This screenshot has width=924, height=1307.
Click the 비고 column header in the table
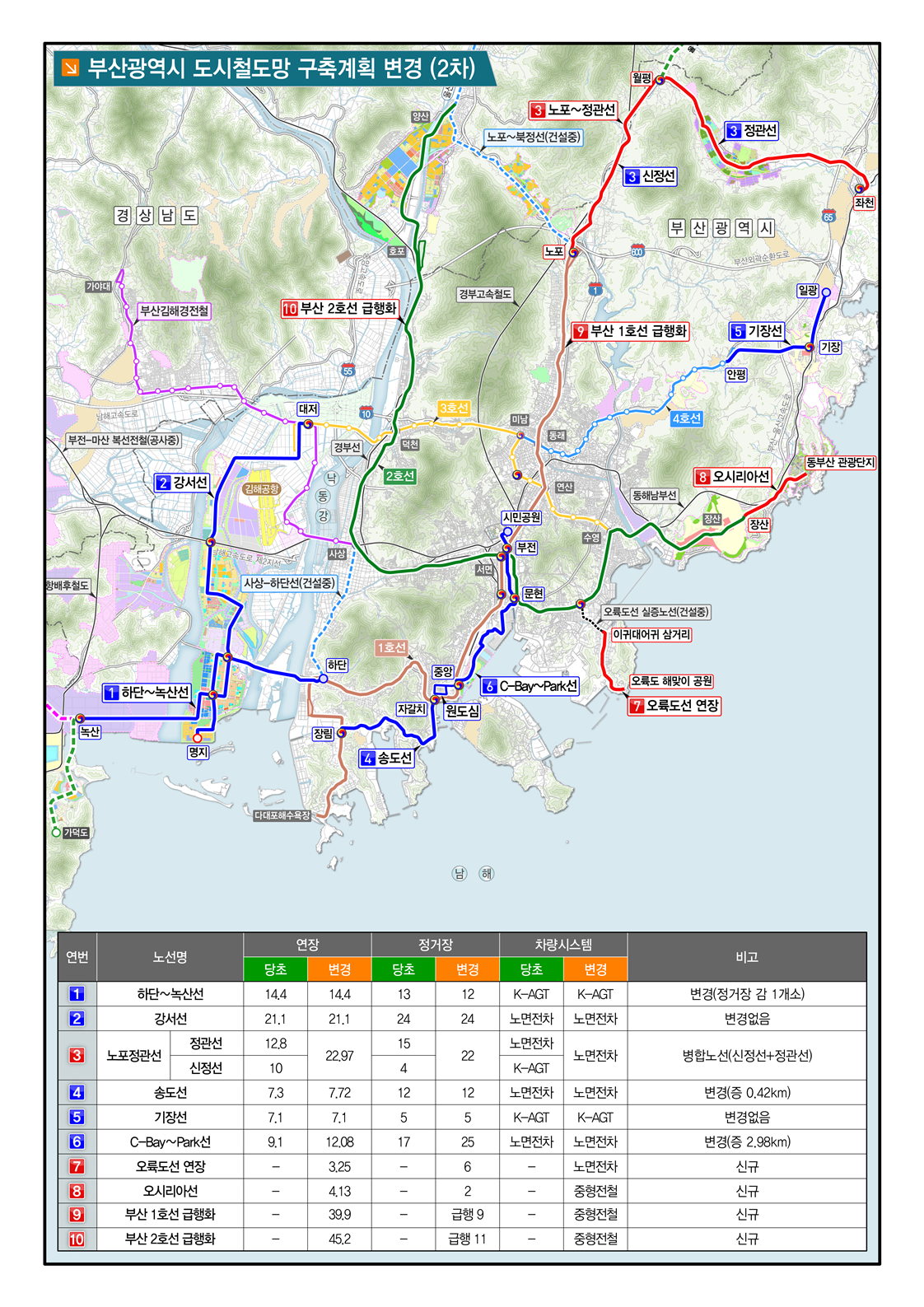pos(746,957)
